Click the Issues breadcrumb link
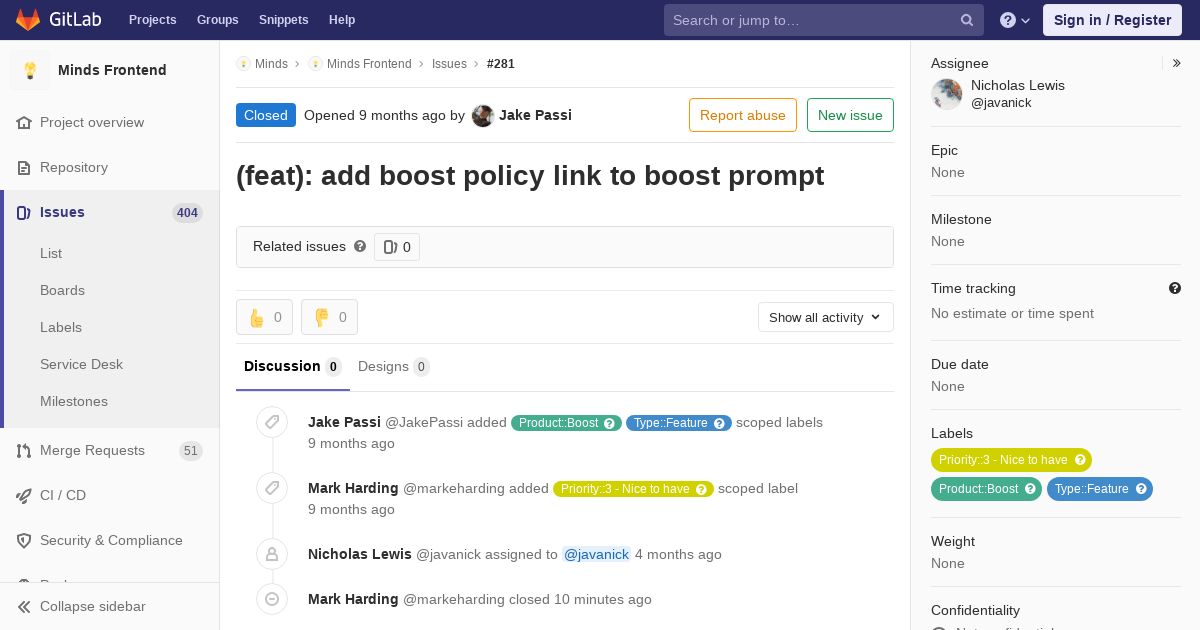1200x630 pixels. (449, 64)
